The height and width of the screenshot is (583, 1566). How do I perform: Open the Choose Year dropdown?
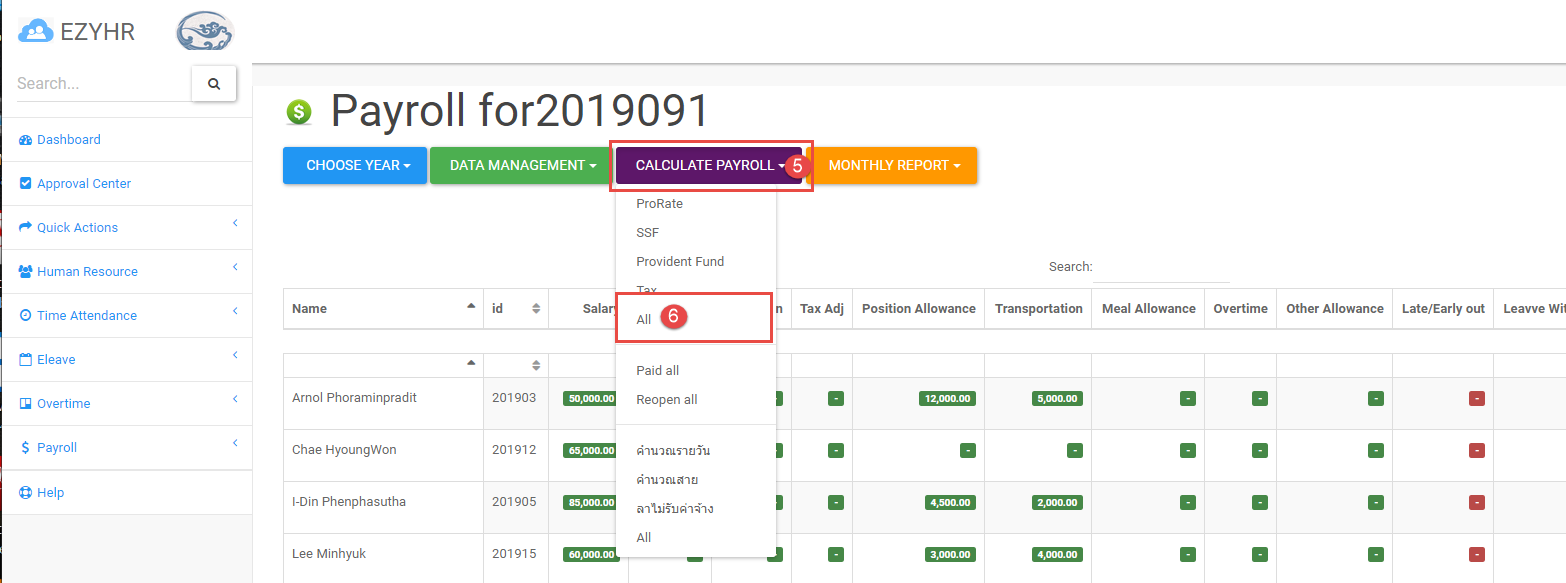[354, 166]
